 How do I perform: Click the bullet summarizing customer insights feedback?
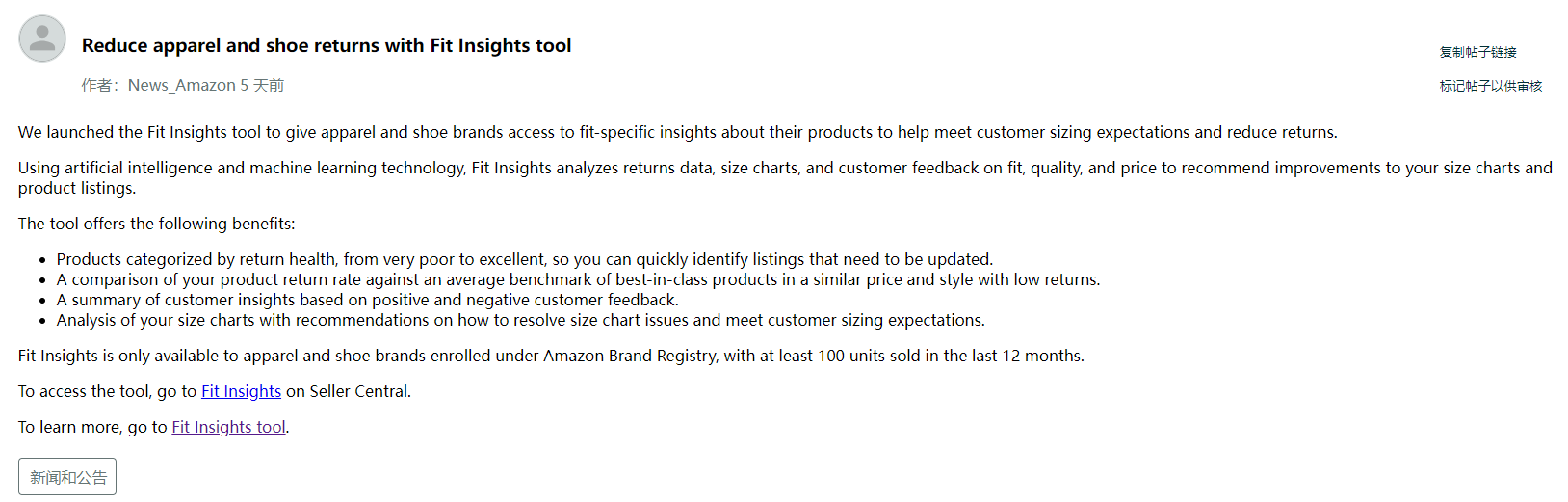[x=367, y=300]
